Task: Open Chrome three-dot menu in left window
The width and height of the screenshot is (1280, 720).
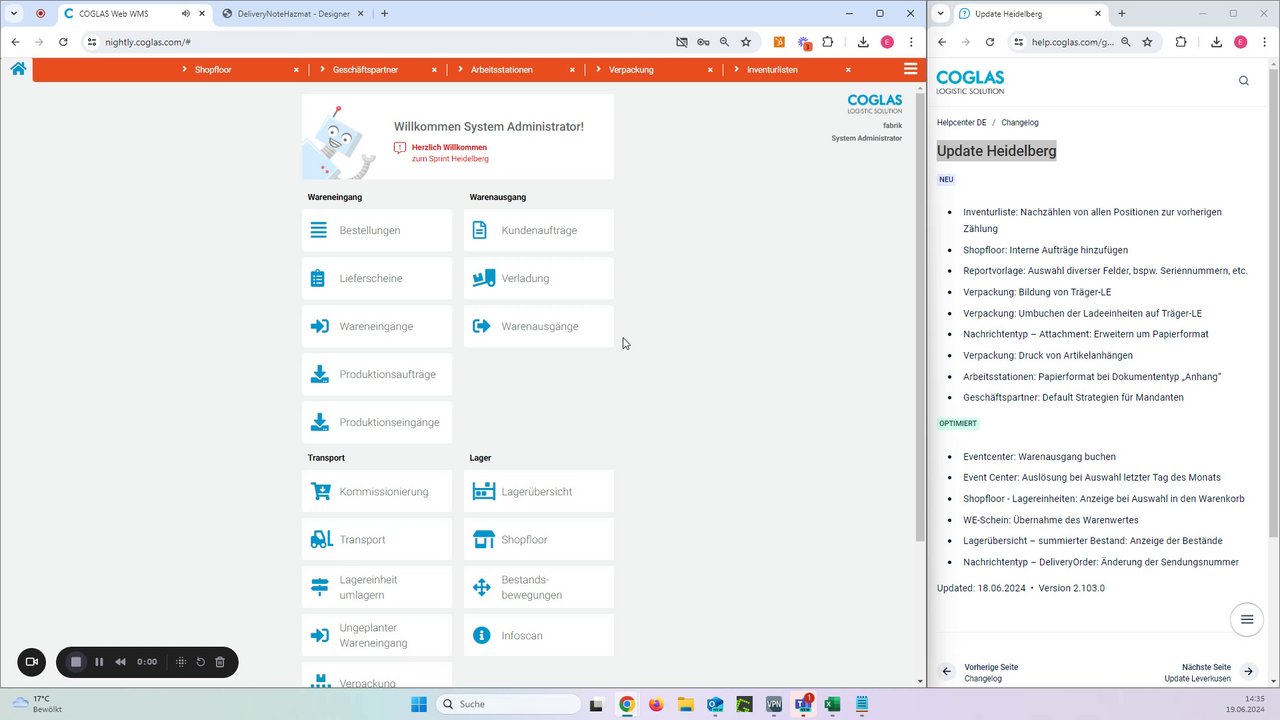Action: (911, 42)
